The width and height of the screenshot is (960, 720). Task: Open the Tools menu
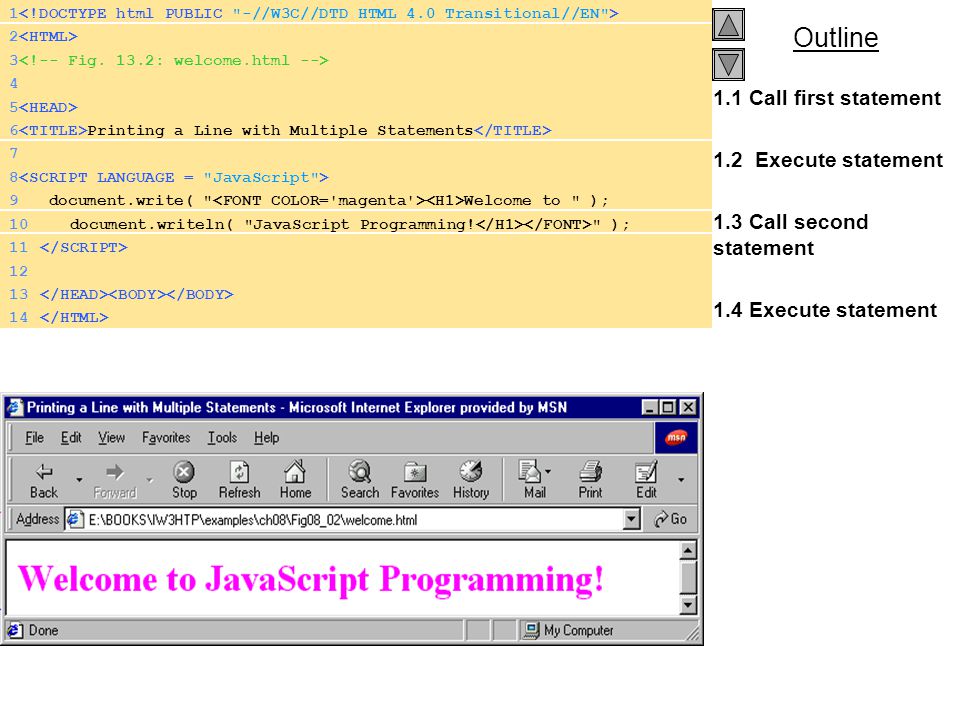click(222, 437)
